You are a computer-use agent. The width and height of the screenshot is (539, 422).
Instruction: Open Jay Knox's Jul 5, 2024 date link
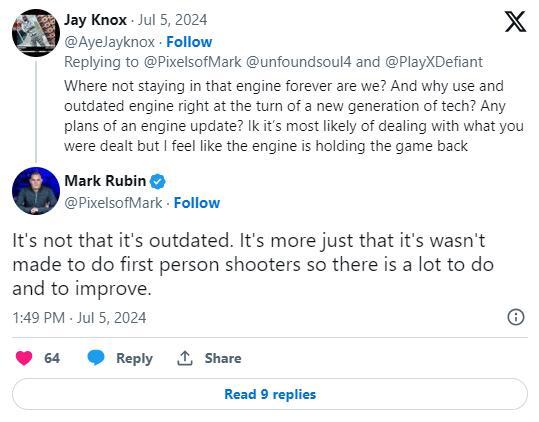[173, 20]
